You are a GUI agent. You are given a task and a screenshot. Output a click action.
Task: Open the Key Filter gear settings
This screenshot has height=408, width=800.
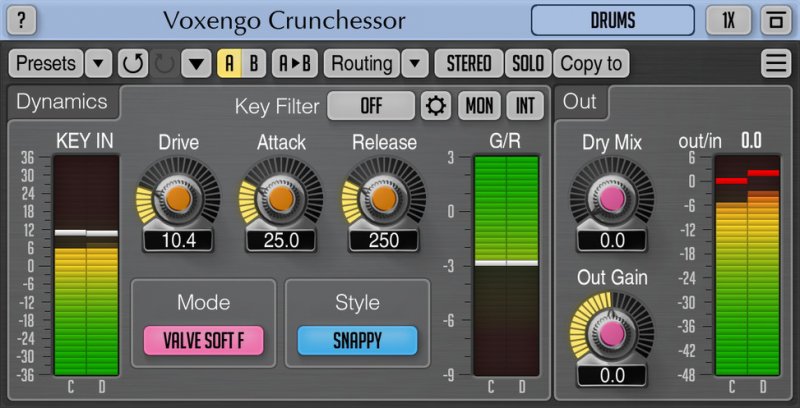click(435, 106)
